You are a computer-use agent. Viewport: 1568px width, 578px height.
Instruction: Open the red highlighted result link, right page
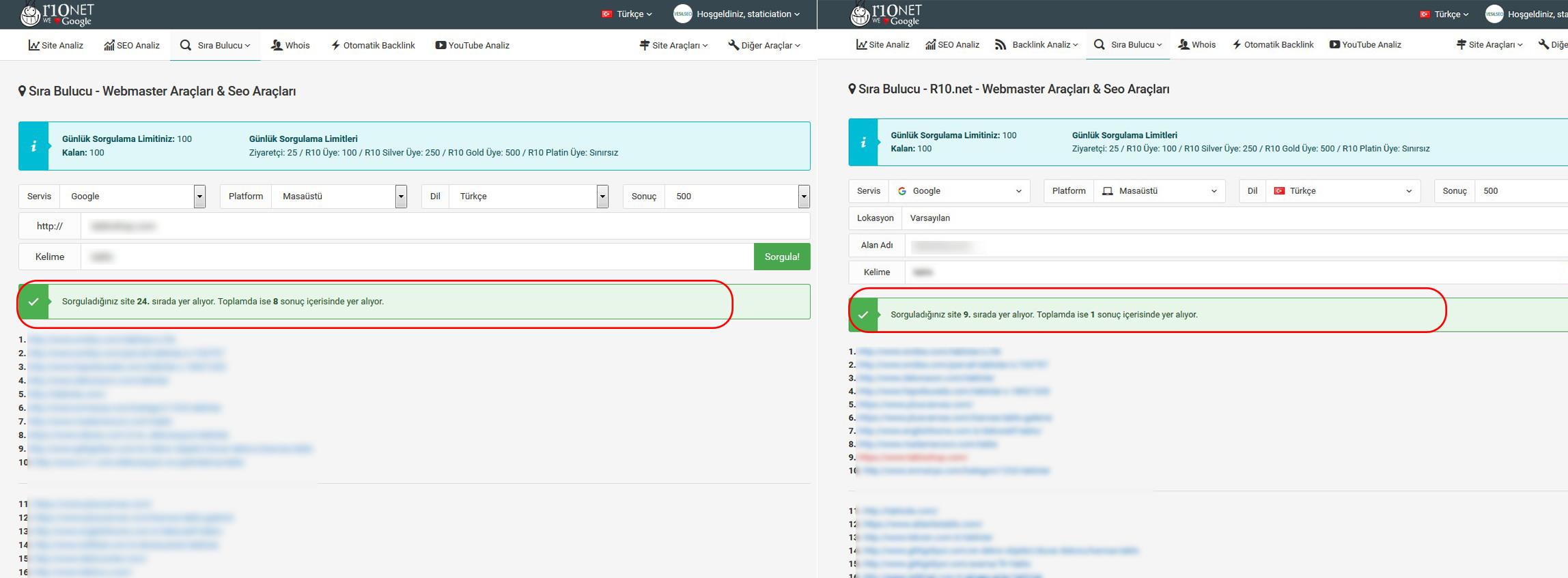coord(913,457)
